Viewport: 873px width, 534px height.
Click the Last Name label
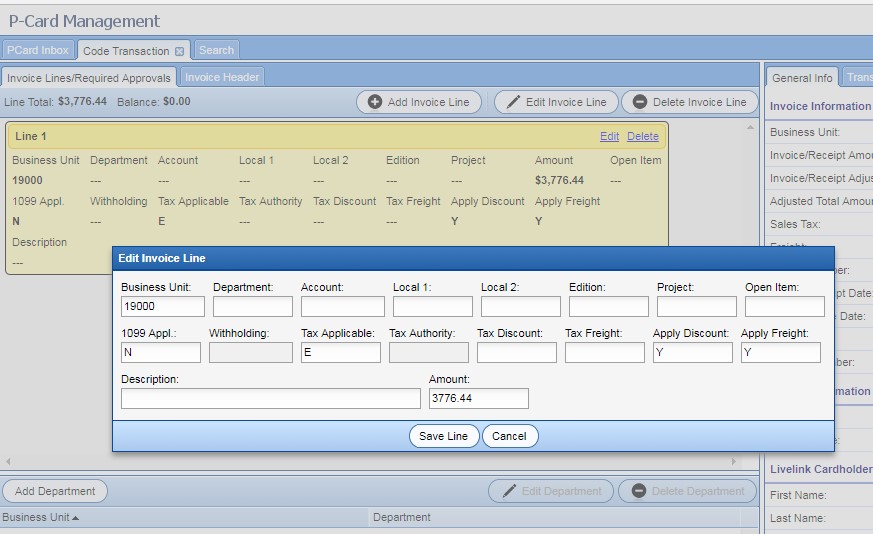(x=797, y=518)
